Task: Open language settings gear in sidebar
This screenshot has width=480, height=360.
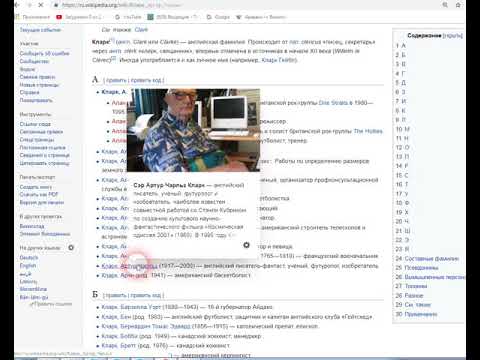Action: tap(71, 248)
